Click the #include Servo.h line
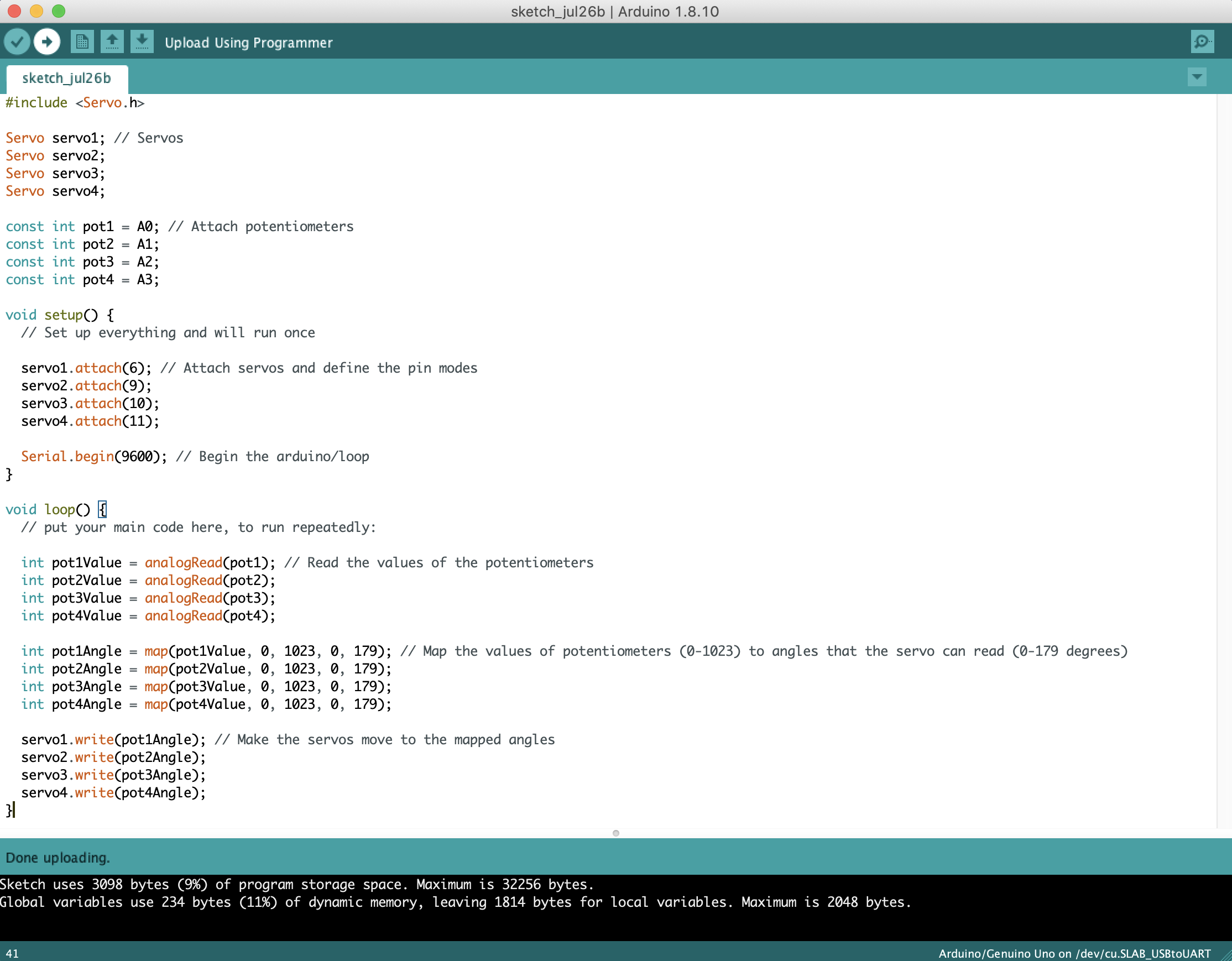The height and width of the screenshot is (961, 1232). point(75,103)
